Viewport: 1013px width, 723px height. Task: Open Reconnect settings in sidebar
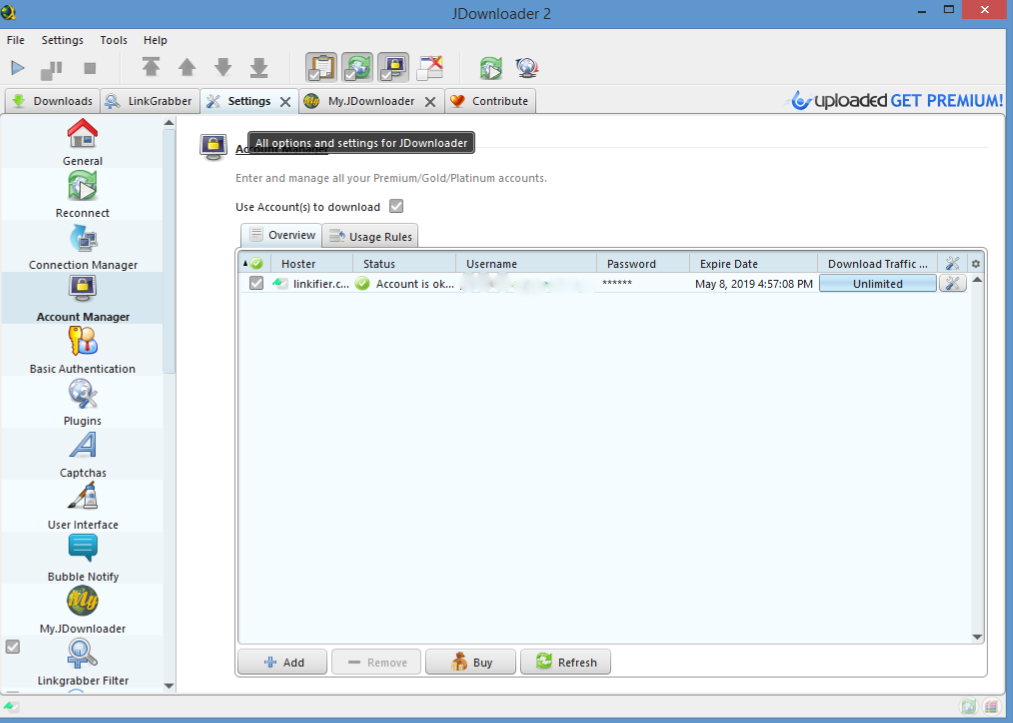pos(82,194)
